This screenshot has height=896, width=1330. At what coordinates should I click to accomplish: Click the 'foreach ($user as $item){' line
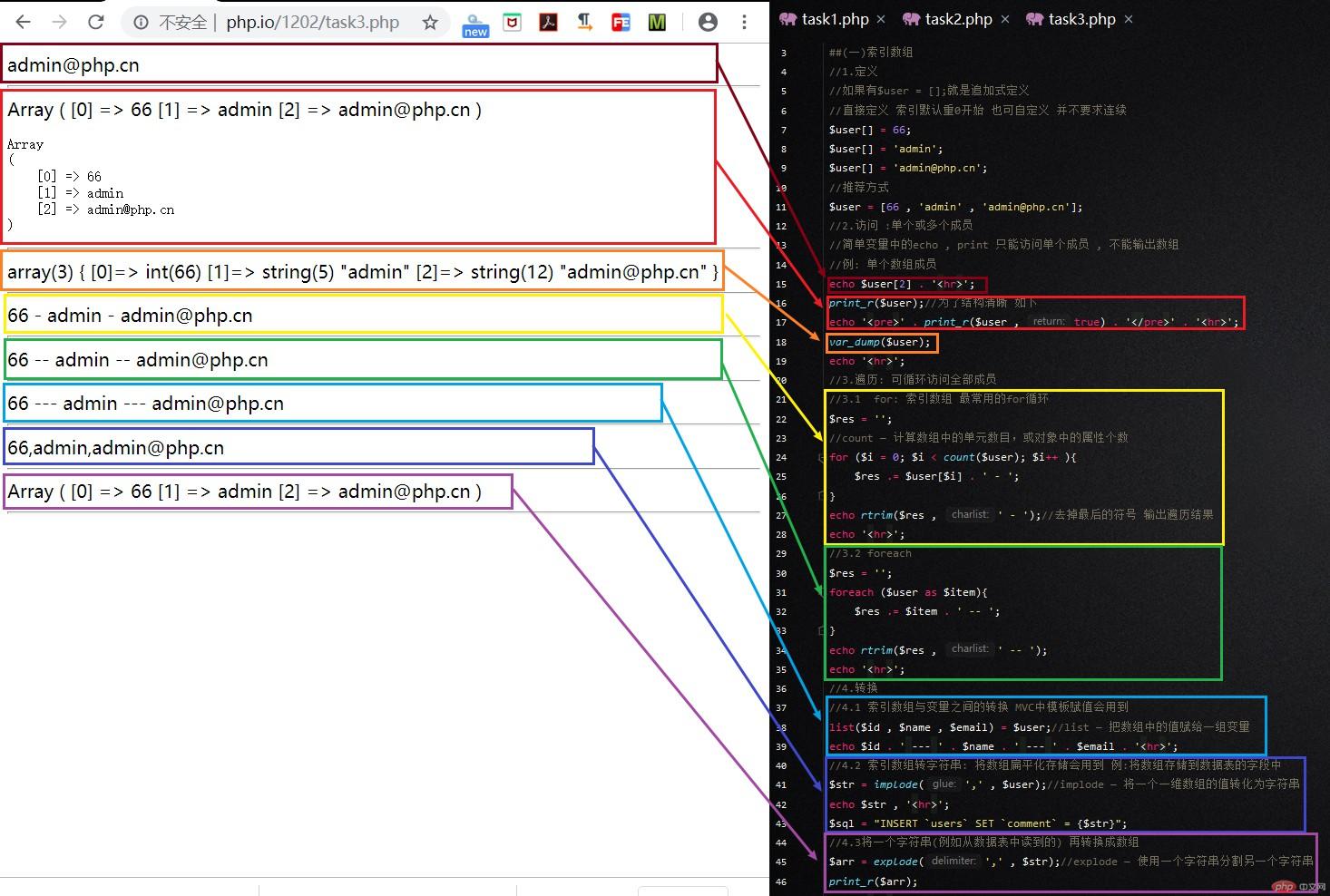pos(908,592)
